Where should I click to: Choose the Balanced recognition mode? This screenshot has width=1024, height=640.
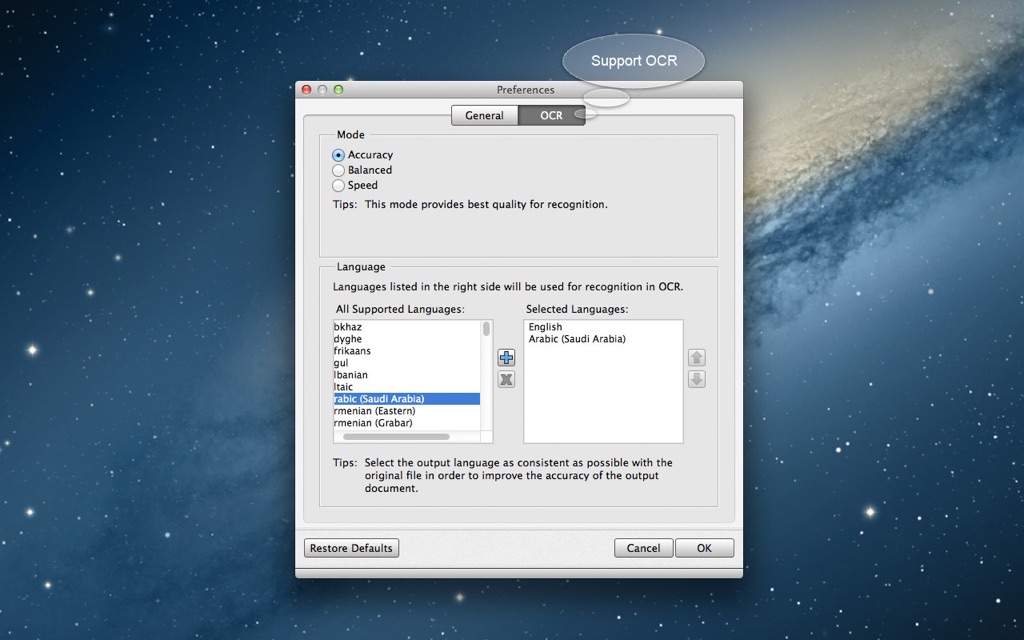tap(338, 170)
